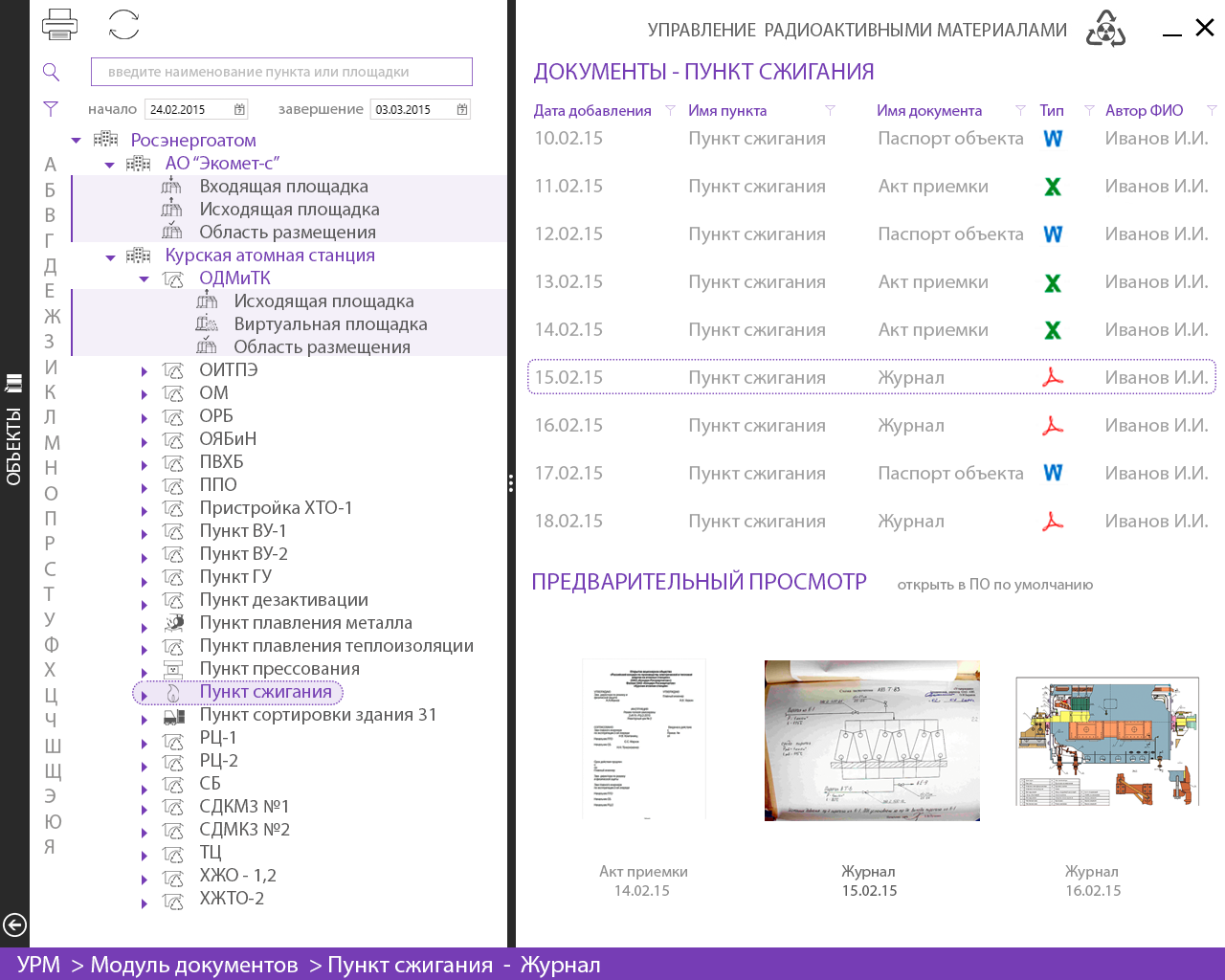
Task: Jump to letter А in alphabet index
Action: click(51, 165)
